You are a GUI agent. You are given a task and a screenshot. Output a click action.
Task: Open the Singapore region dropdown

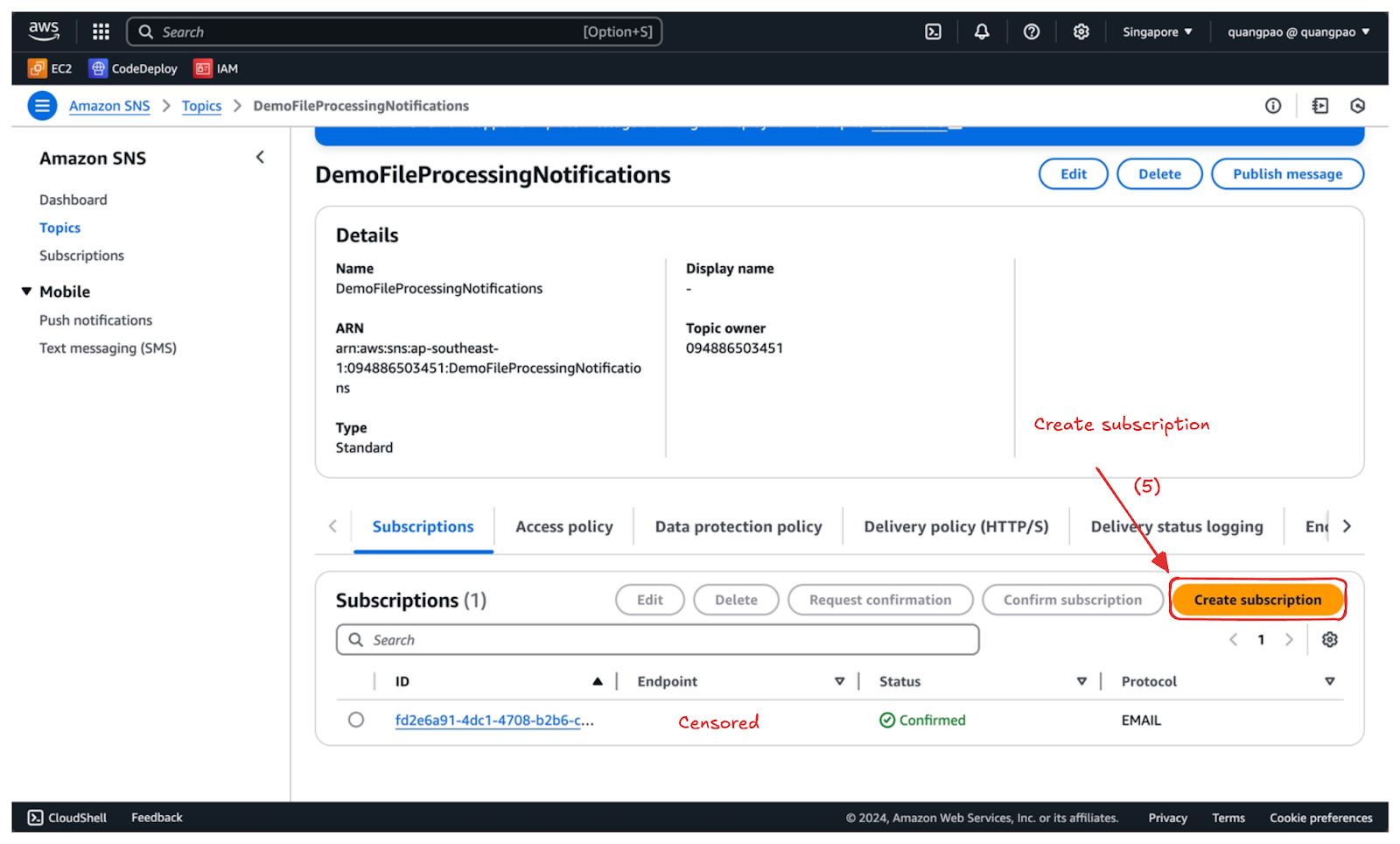point(1157,32)
